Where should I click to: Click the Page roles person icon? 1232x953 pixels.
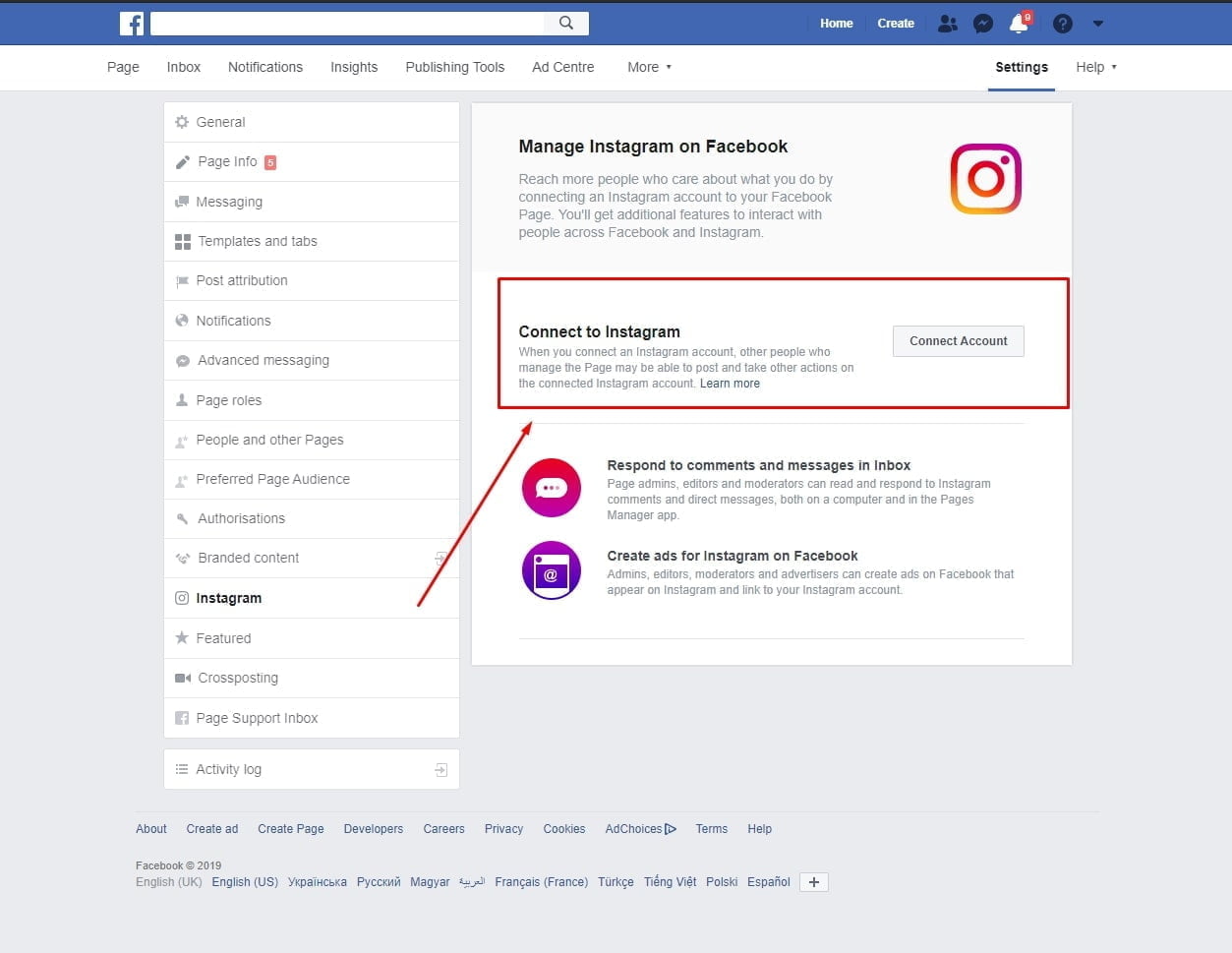point(182,400)
